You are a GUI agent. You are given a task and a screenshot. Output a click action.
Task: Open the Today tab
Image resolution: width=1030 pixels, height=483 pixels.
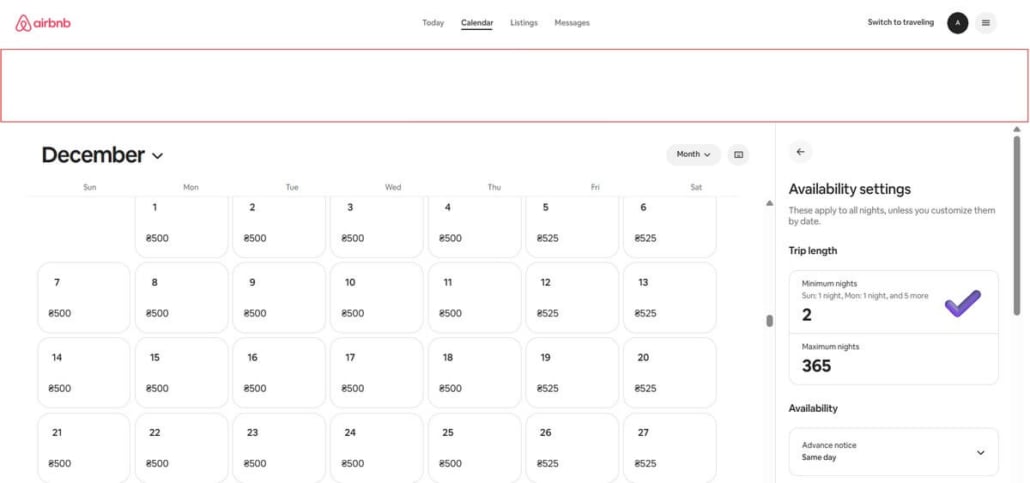[x=433, y=23]
